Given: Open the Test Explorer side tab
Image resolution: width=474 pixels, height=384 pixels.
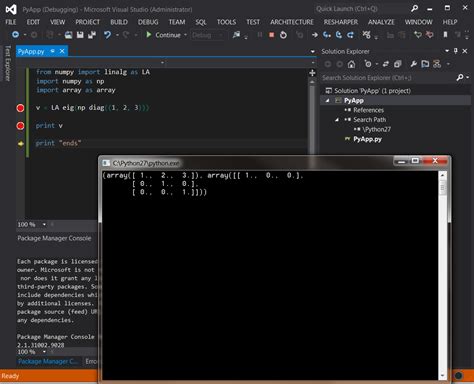Looking at the screenshot, I should tap(8, 63).
